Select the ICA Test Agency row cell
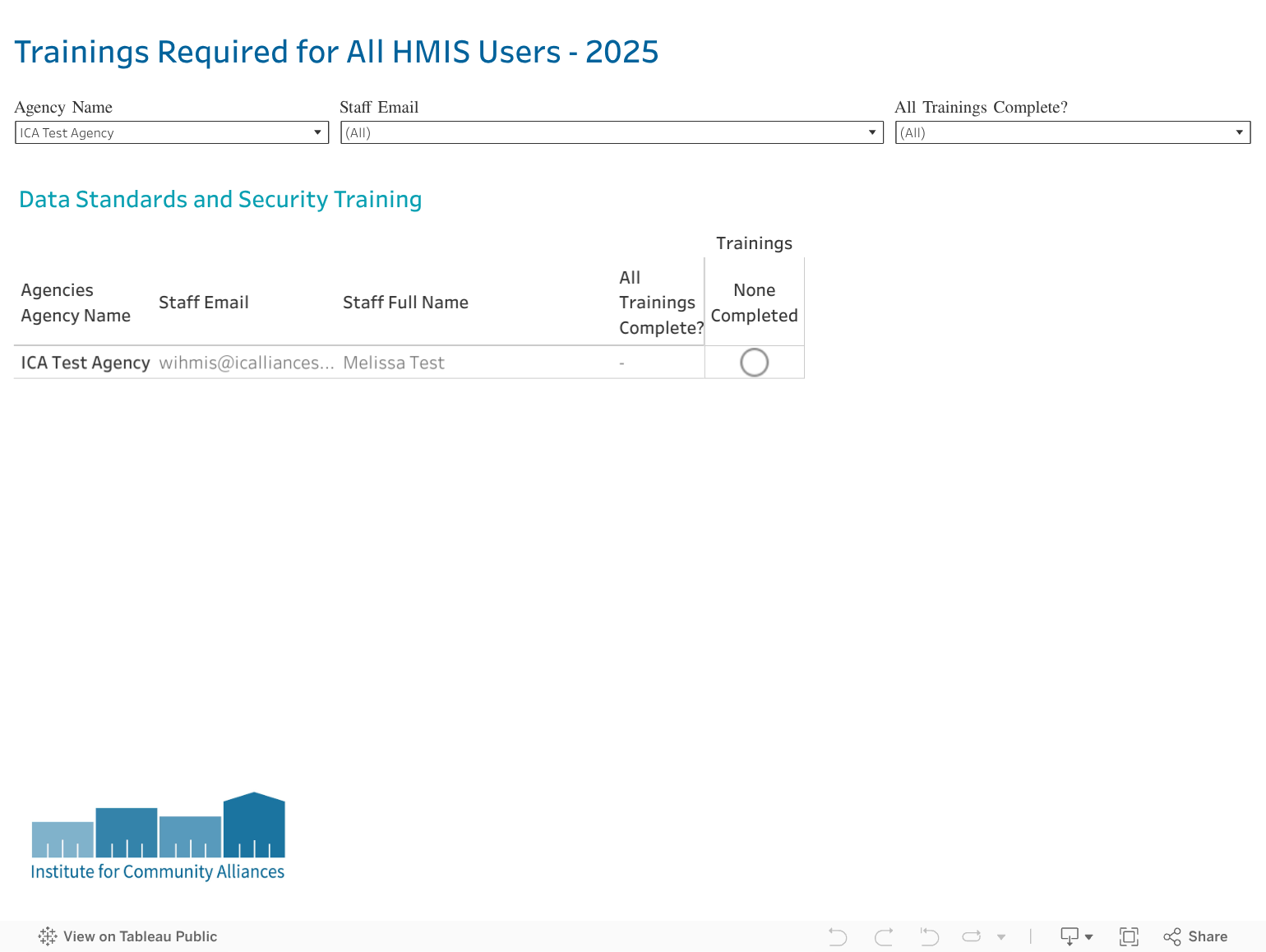1266x952 pixels. [85, 363]
